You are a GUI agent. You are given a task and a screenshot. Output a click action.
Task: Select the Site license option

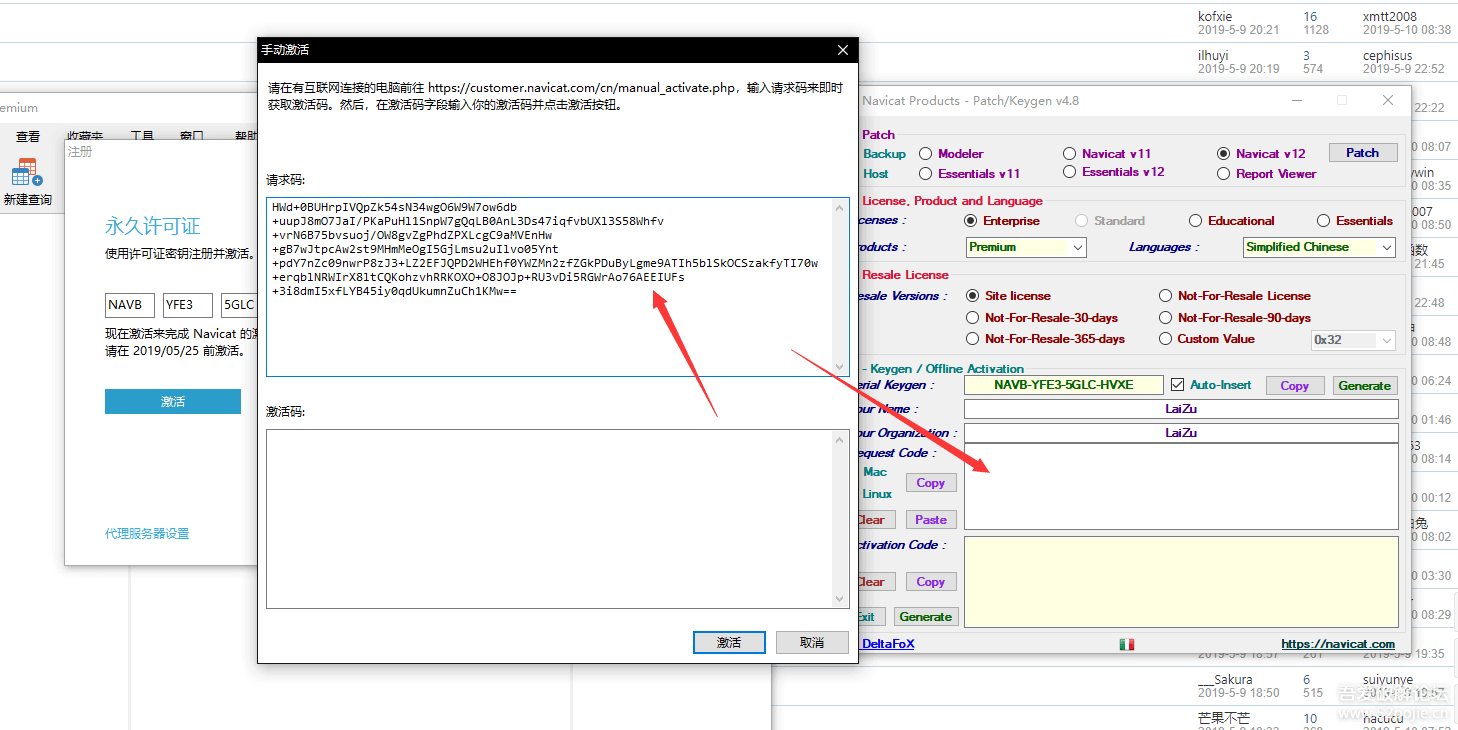coord(973,296)
